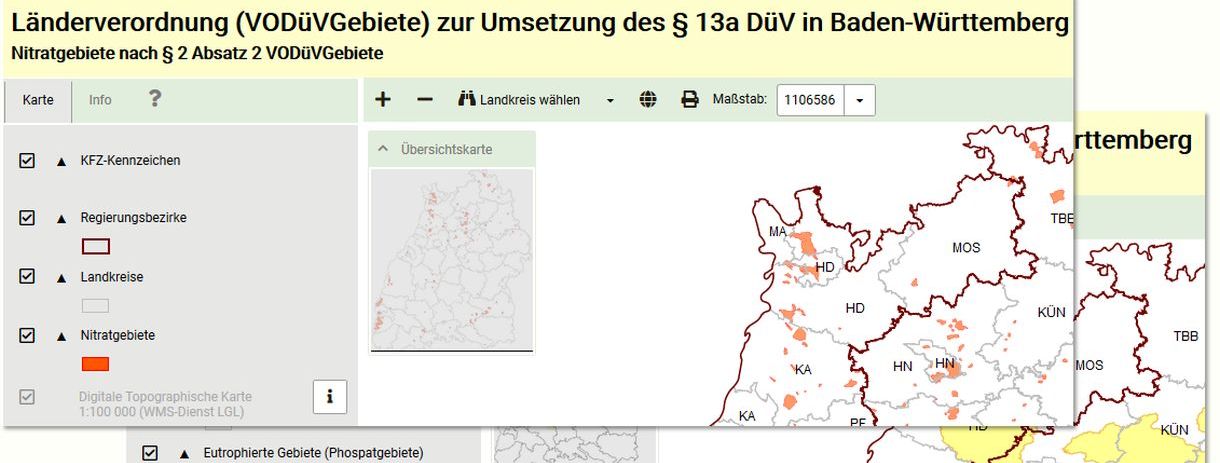The width and height of the screenshot is (1220, 463).
Task: Collapse the KFZ-Kennzeichen legend triangle
Action: (62, 161)
